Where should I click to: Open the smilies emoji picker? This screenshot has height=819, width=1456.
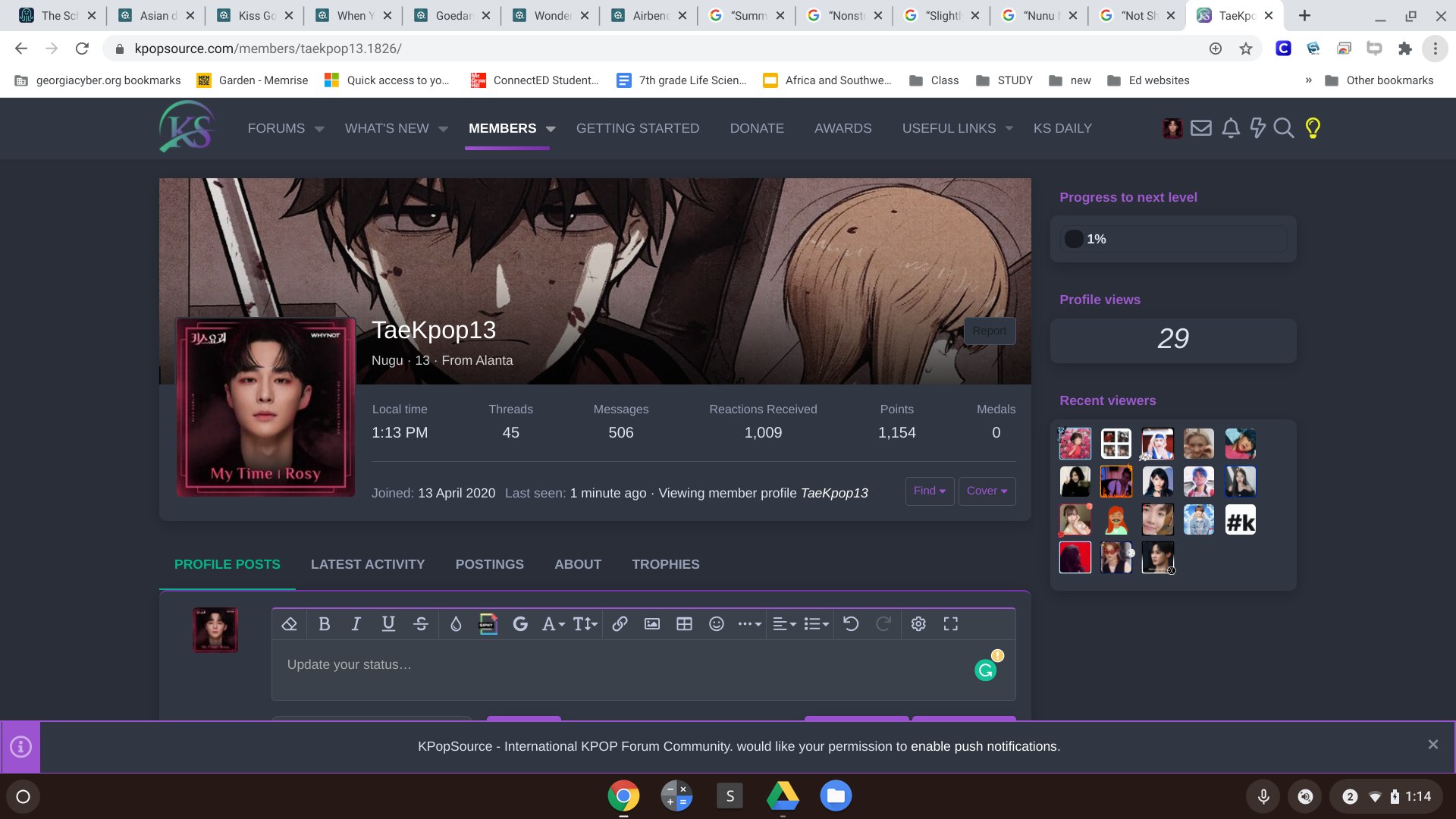tap(717, 624)
